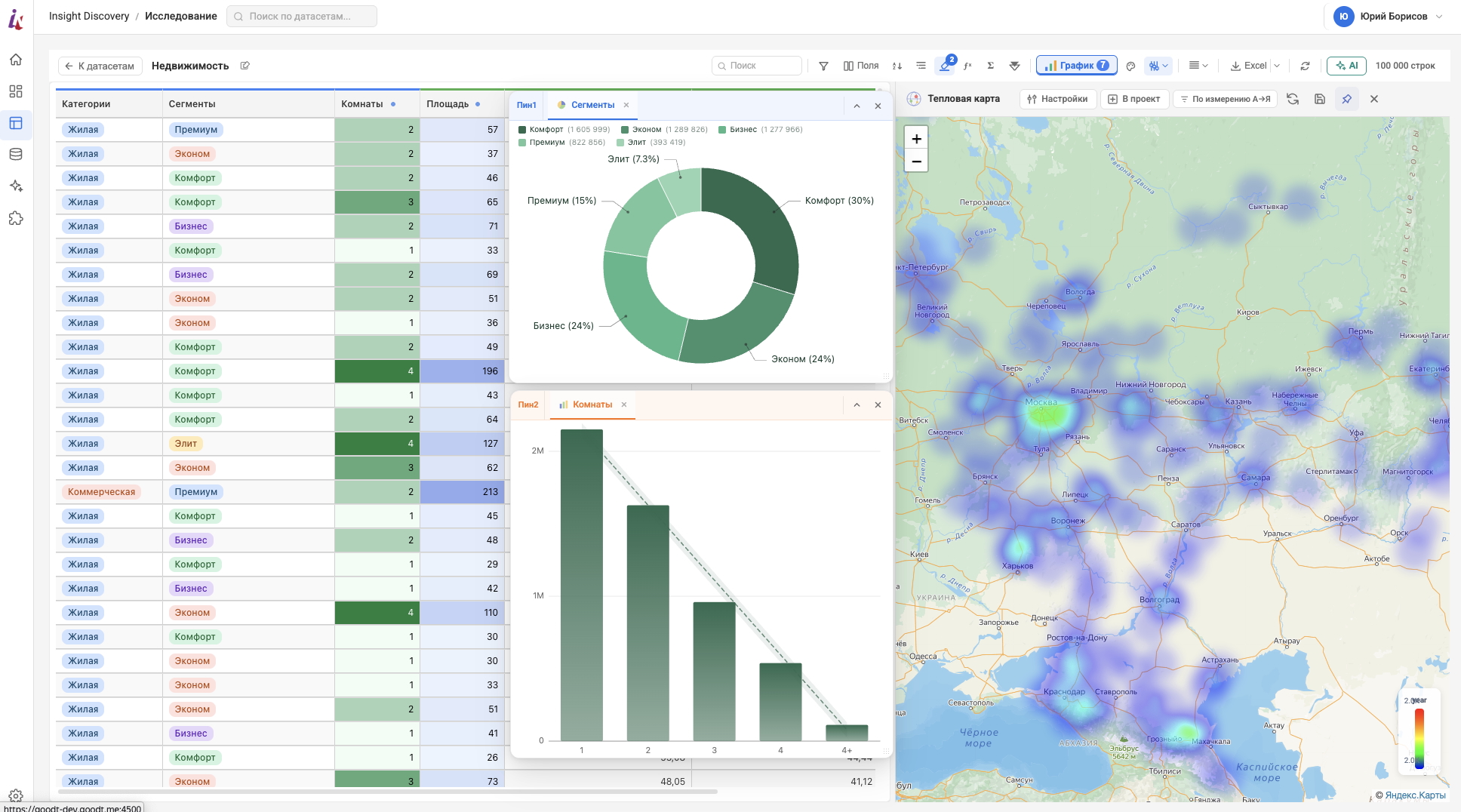Toggle the Бизнес legend series
Image resolution: width=1461 pixels, height=812 pixels.
(x=761, y=130)
